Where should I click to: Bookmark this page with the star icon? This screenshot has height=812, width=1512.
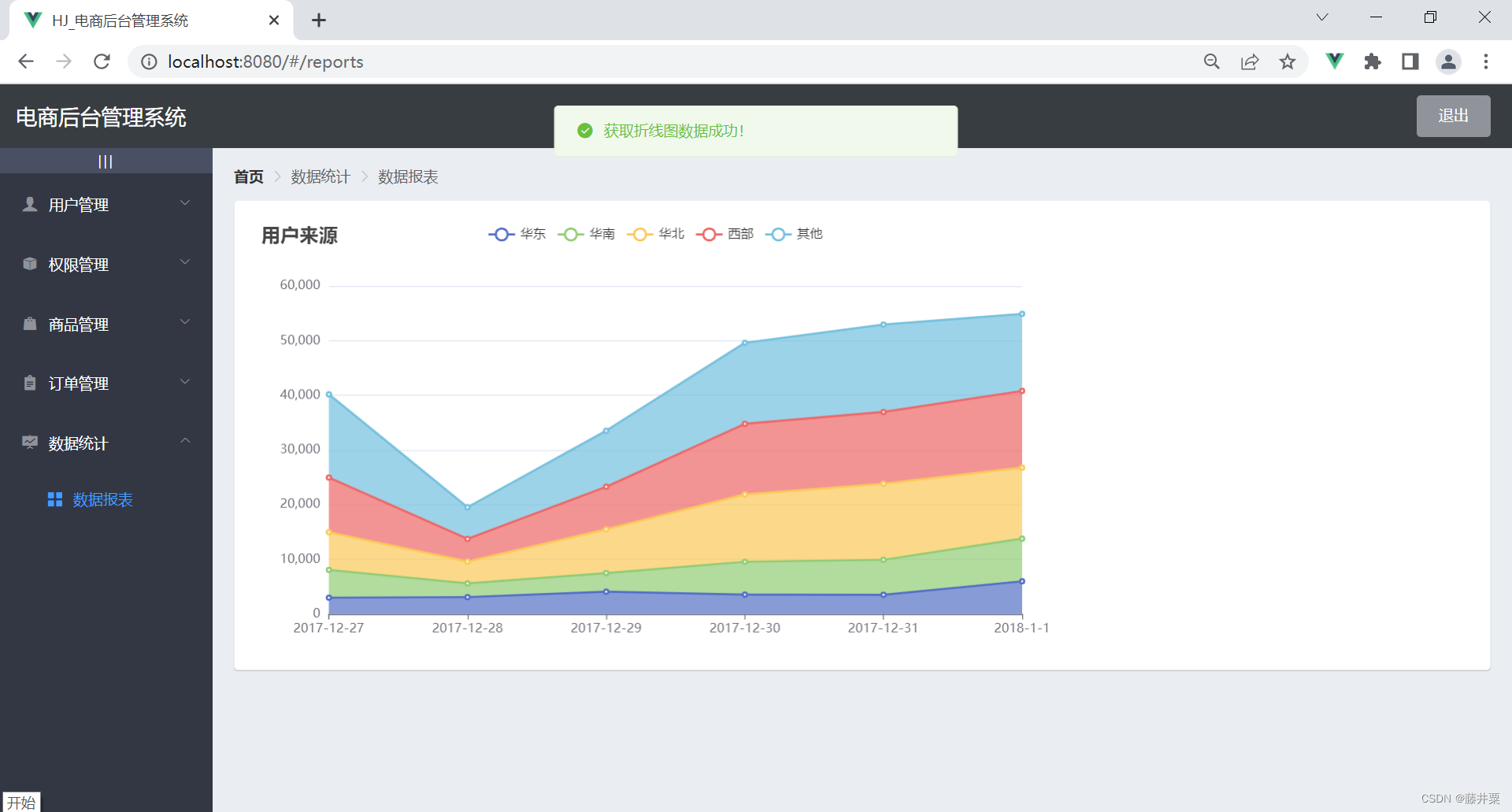coord(1288,61)
